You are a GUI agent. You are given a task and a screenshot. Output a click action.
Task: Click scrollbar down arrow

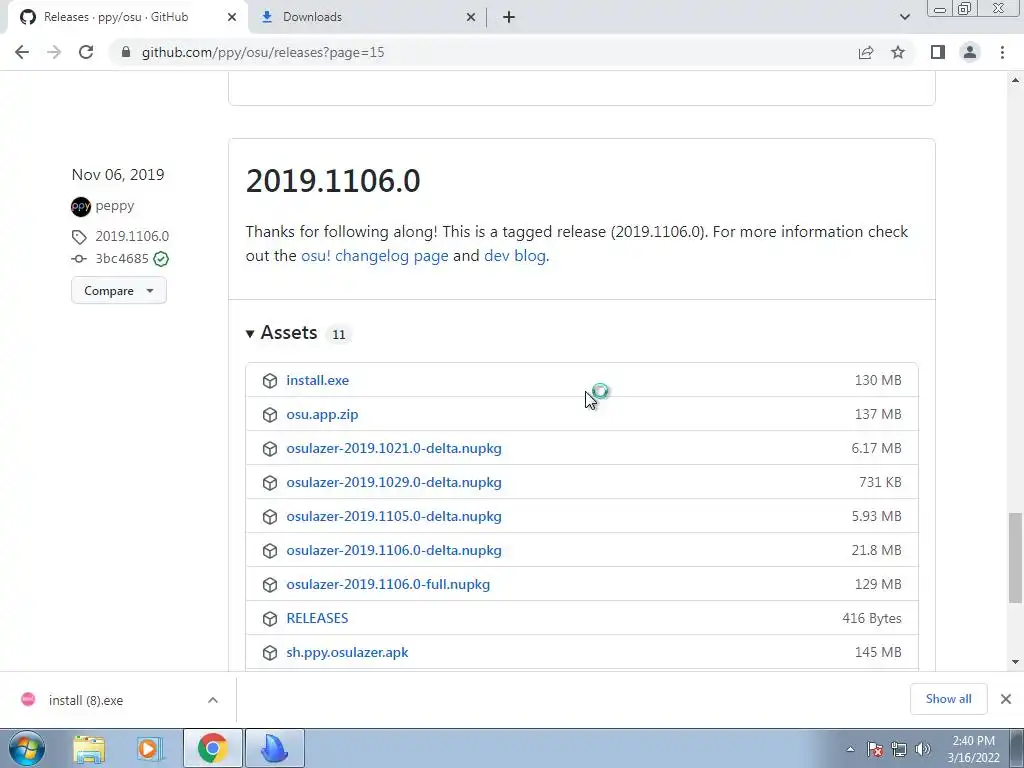tap(1015, 662)
